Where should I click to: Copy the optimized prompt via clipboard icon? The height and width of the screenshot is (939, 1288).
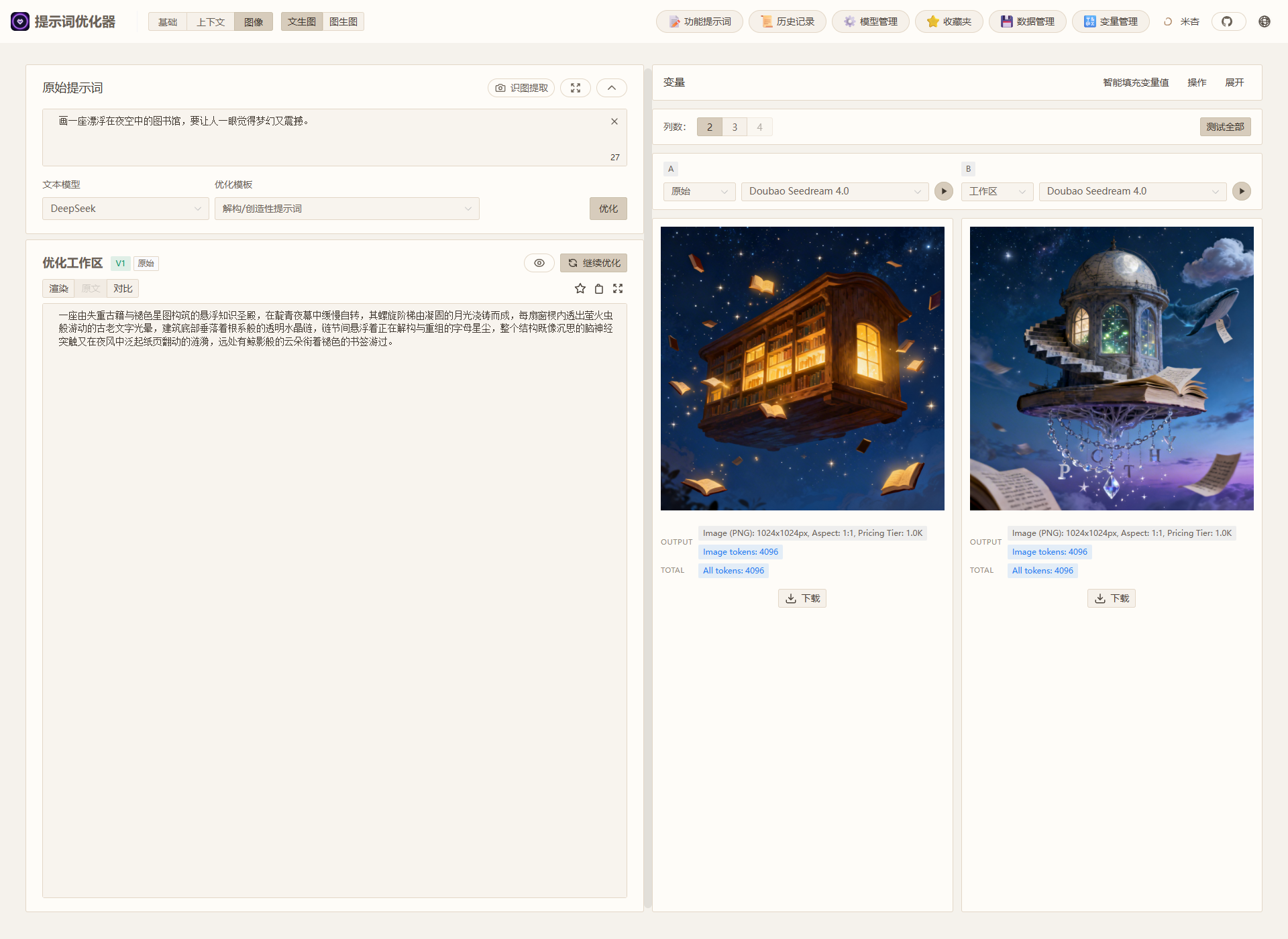598,288
